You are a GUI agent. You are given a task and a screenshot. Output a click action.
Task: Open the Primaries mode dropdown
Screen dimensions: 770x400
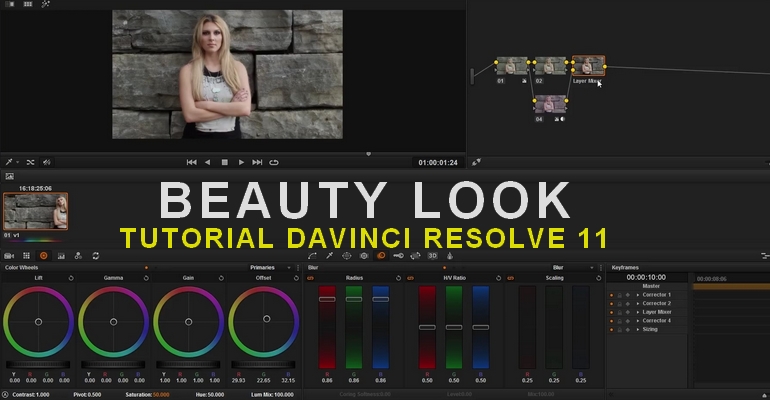tap(271, 267)
